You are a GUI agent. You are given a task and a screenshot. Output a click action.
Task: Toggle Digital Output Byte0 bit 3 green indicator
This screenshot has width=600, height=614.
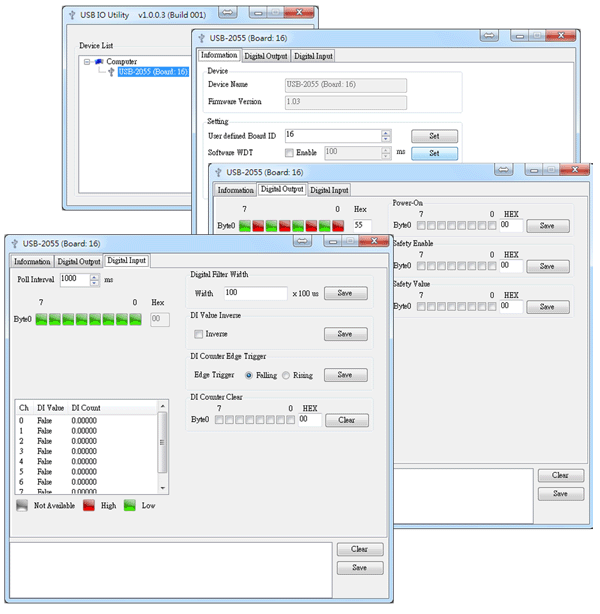click(298, 226)
